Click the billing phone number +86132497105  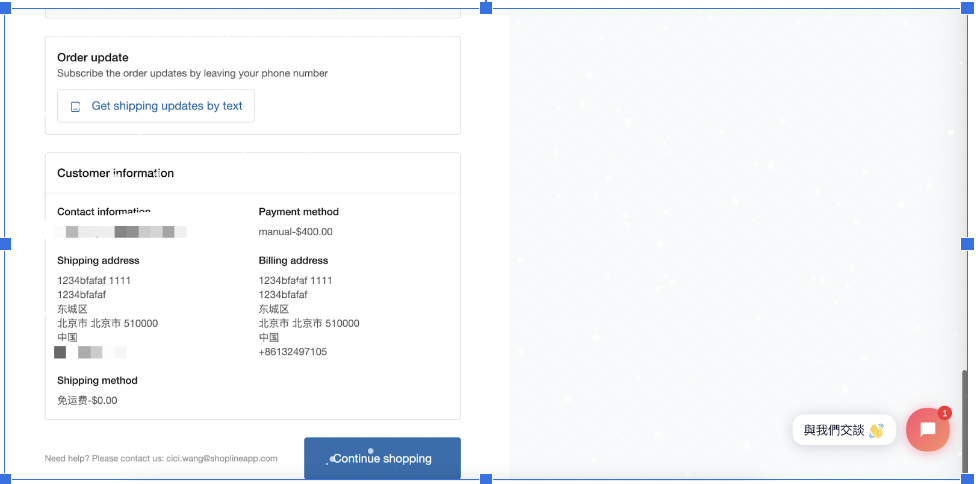coord(292,352)
